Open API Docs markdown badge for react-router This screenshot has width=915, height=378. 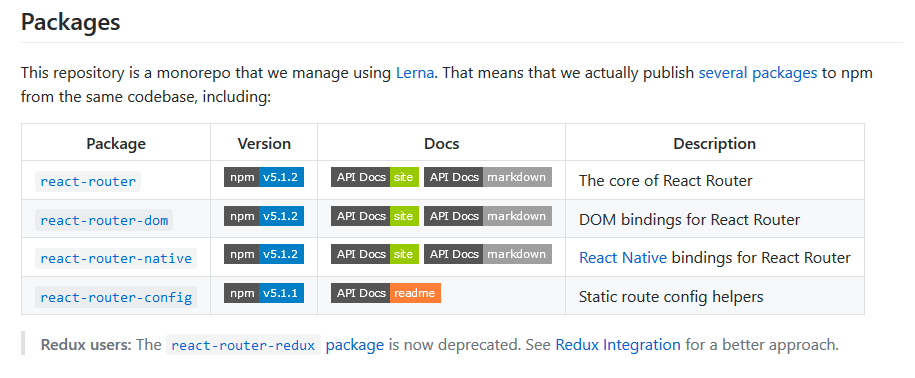point(488,177)
